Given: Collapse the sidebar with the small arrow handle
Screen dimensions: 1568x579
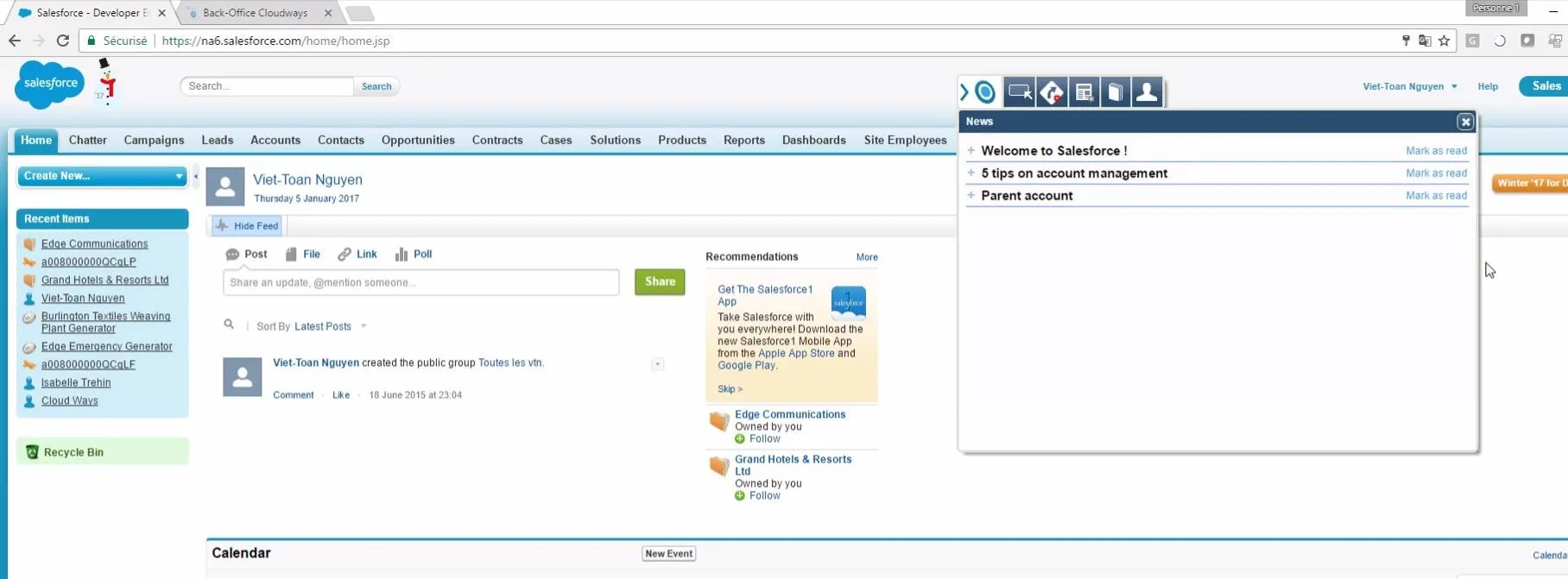Looking at the screenshot, I should (x=196, y=176).
